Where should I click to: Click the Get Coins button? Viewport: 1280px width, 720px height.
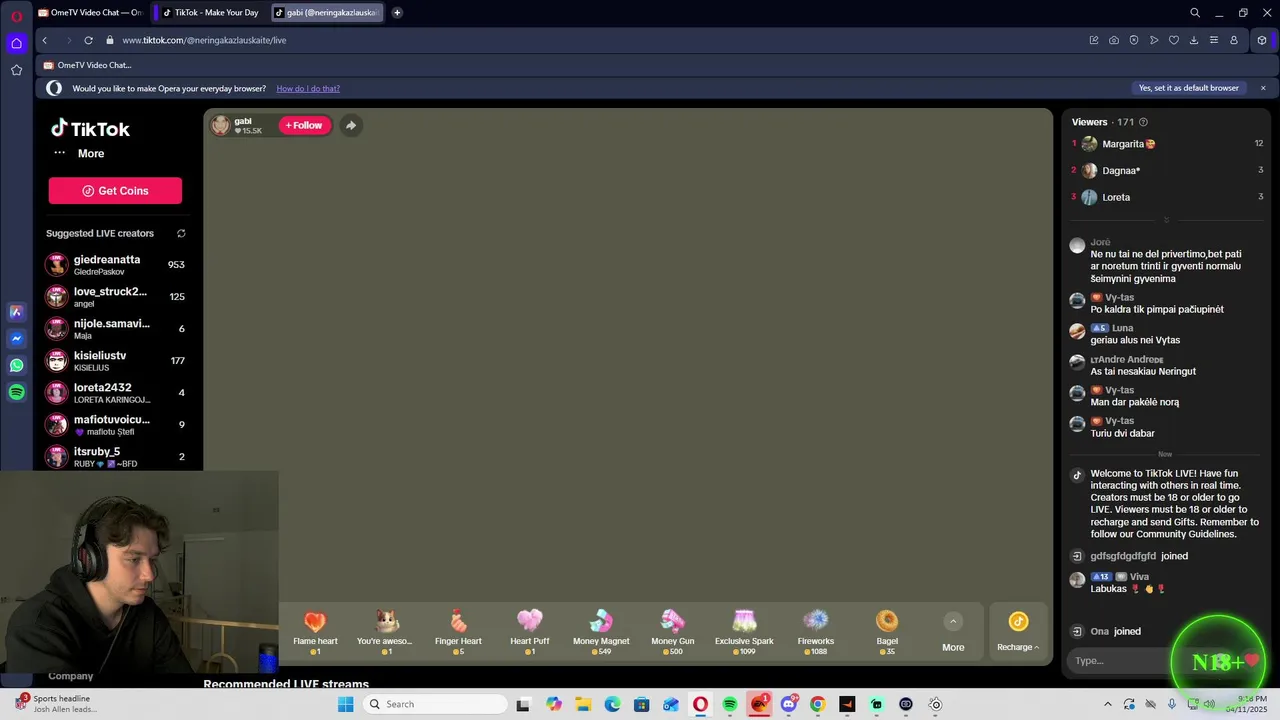115,191
